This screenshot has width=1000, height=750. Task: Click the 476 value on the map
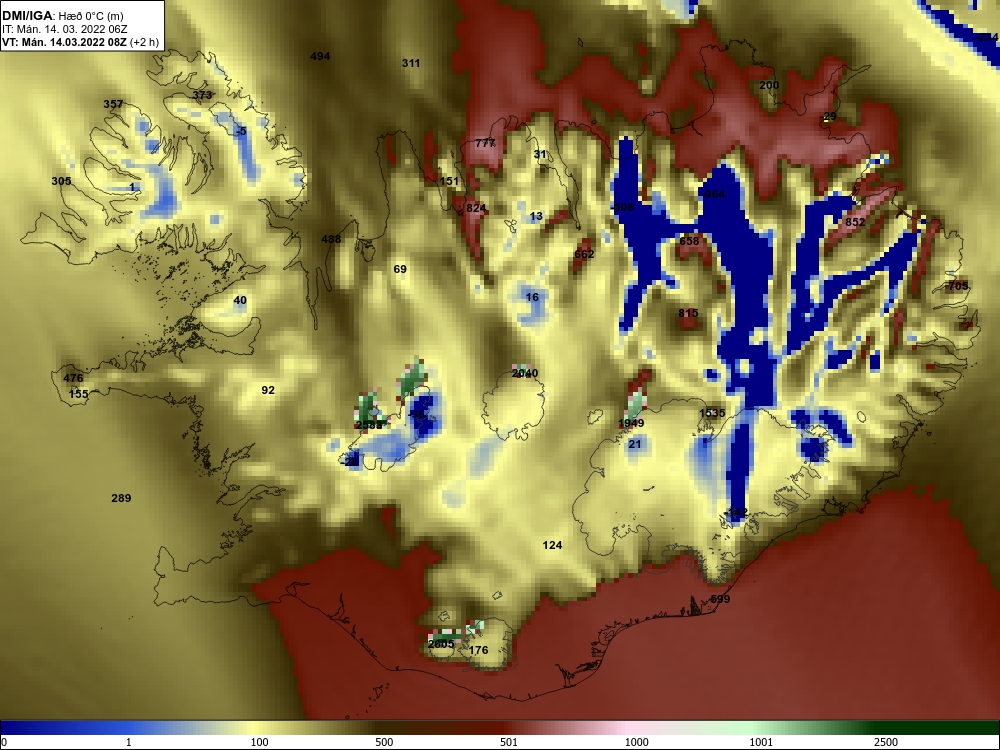tap(73, 378)
